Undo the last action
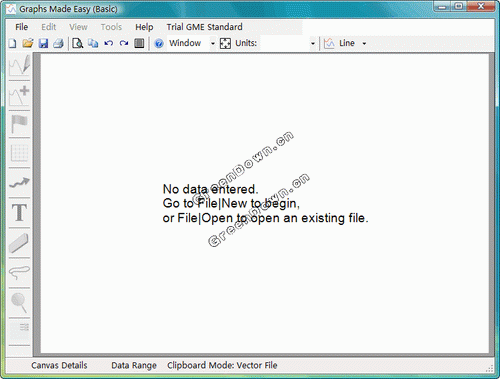The height and width of the screenshot is (379, 500). point(108,43)
